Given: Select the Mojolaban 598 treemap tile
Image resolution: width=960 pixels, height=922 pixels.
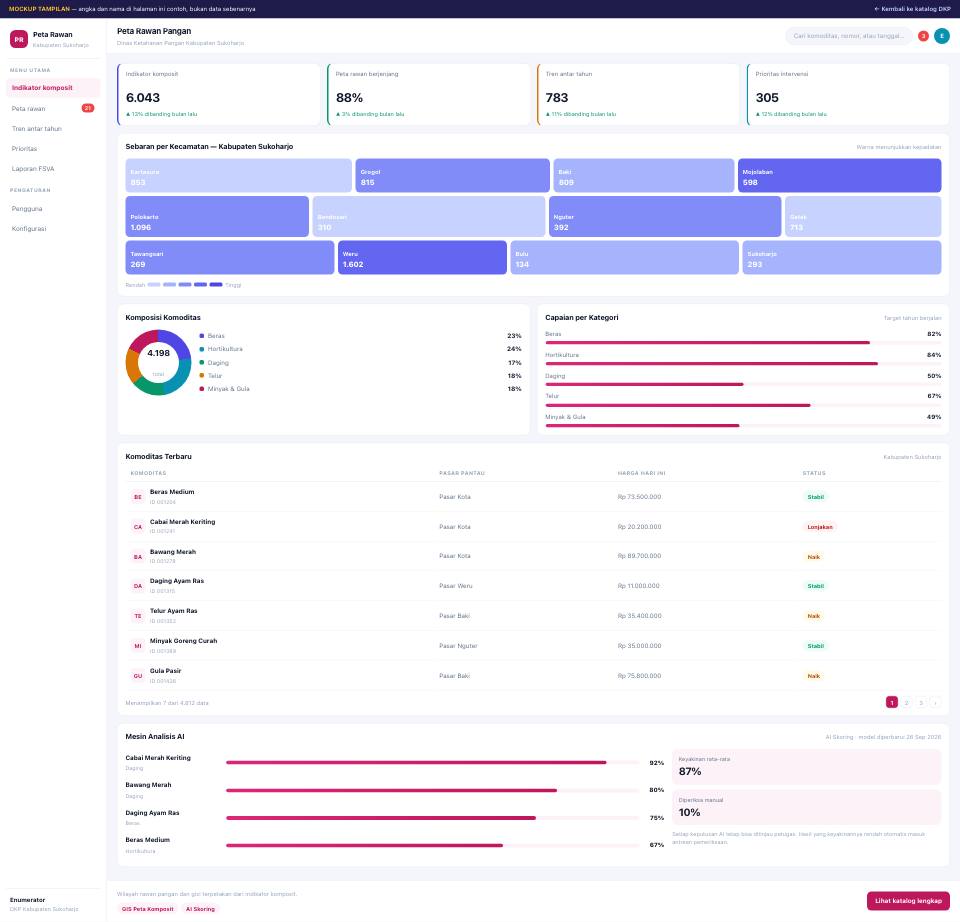Looking at the screenshot, I should (839, 176).
